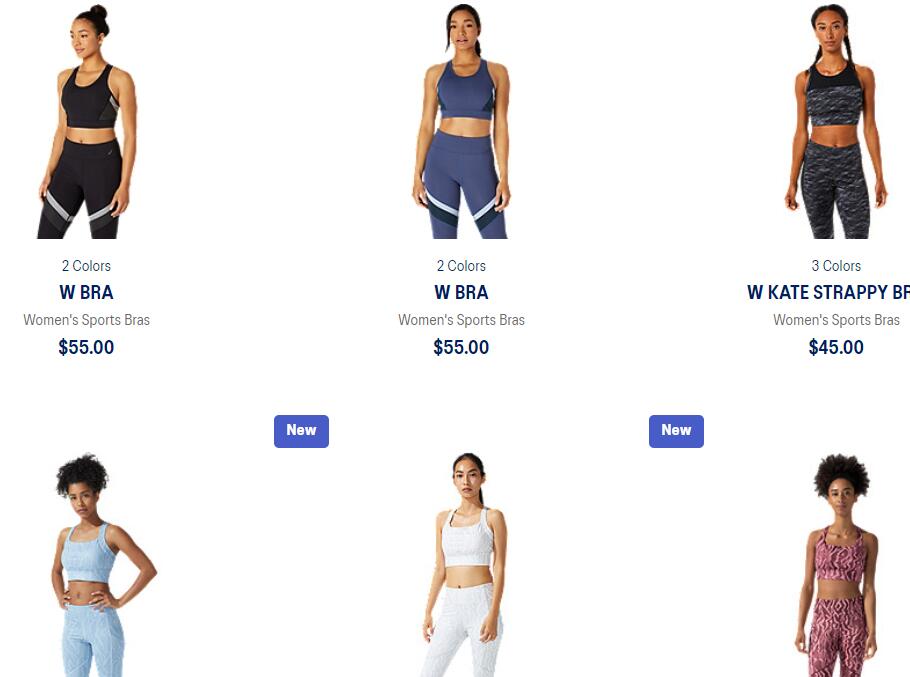Click Women's Sports Bras under the black bra

[86, 320]
